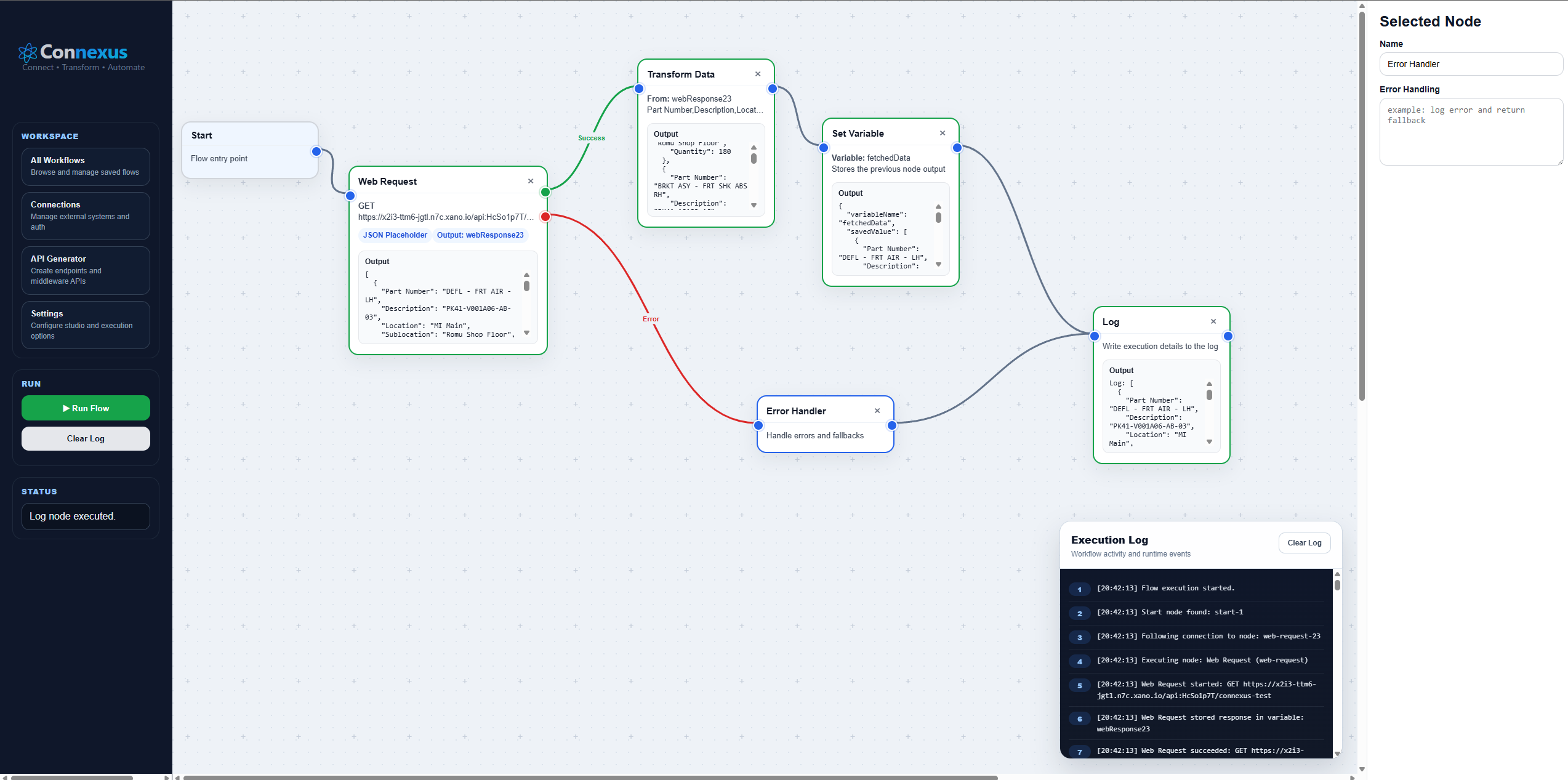Click log entry 6 stored response in variable
1568x780 pixels.
coord(1196,723)
